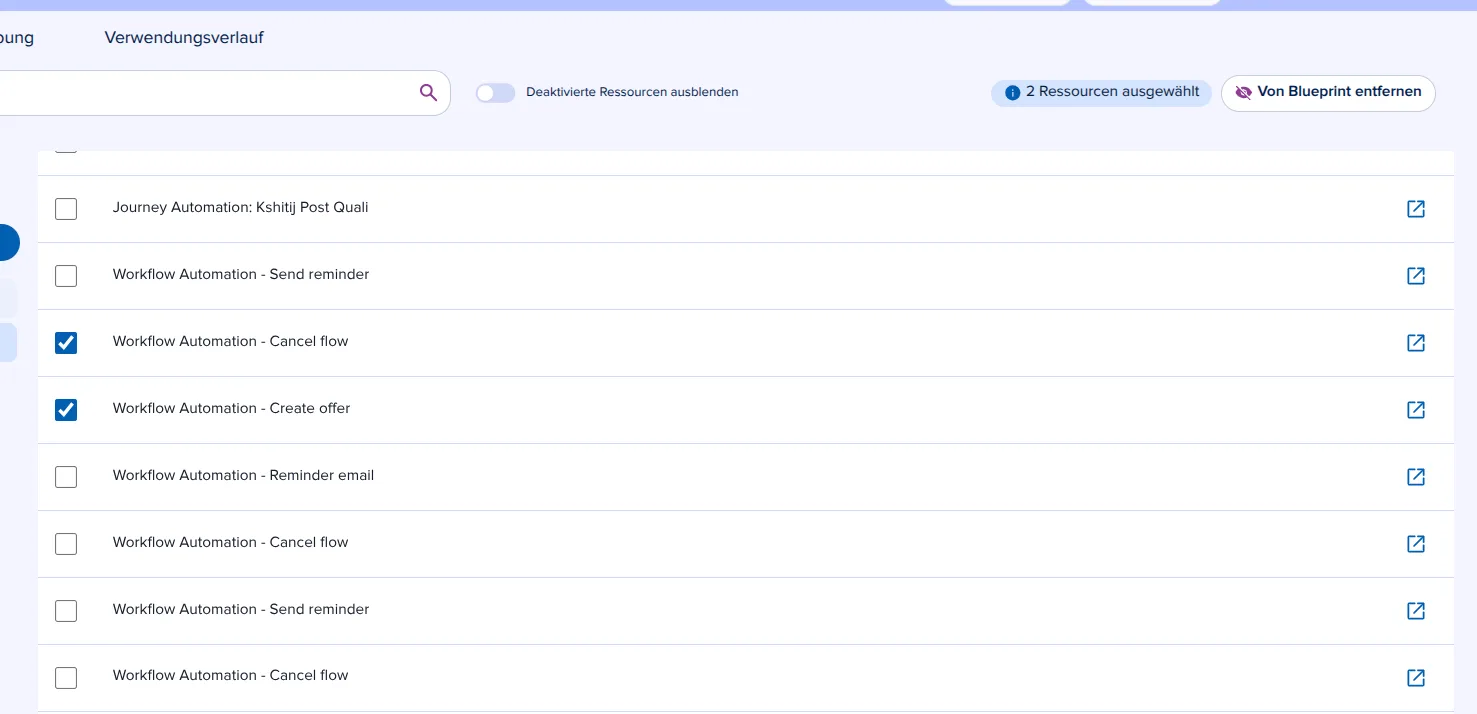Open the Reminder email workflow externally
The image size is (1477, 714).
click(1415, 477)
